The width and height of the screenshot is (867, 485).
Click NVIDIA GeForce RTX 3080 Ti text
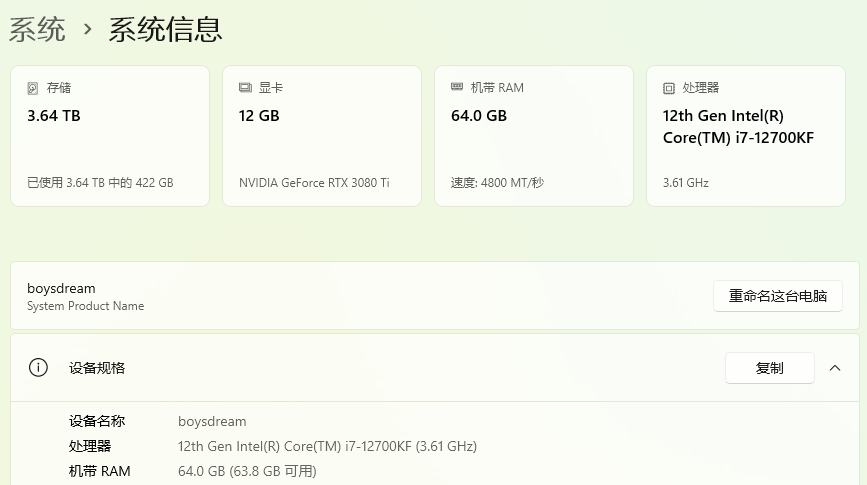click(x=314, y=182)
